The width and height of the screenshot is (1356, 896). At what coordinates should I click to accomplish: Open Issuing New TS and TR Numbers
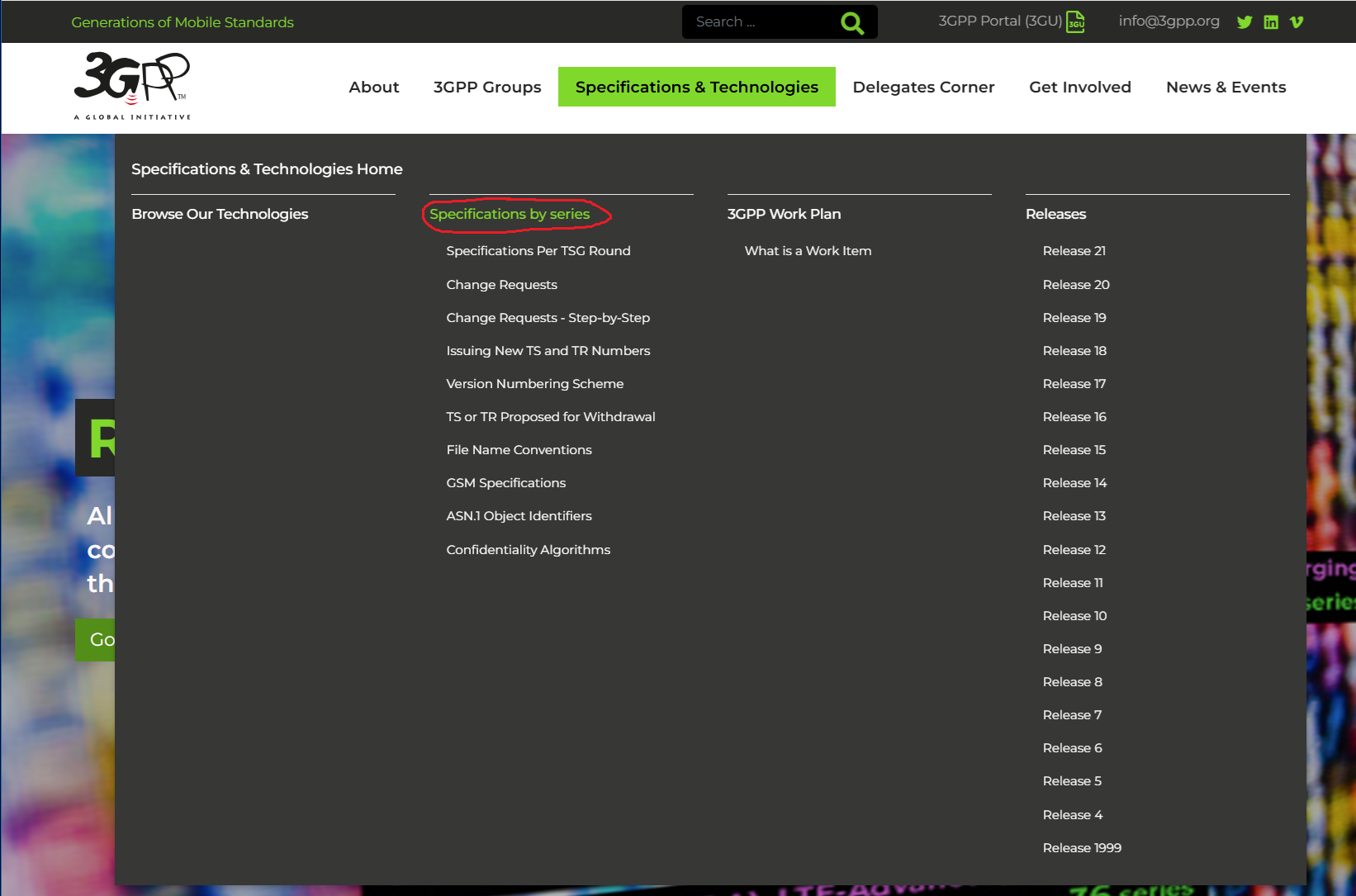548,351
